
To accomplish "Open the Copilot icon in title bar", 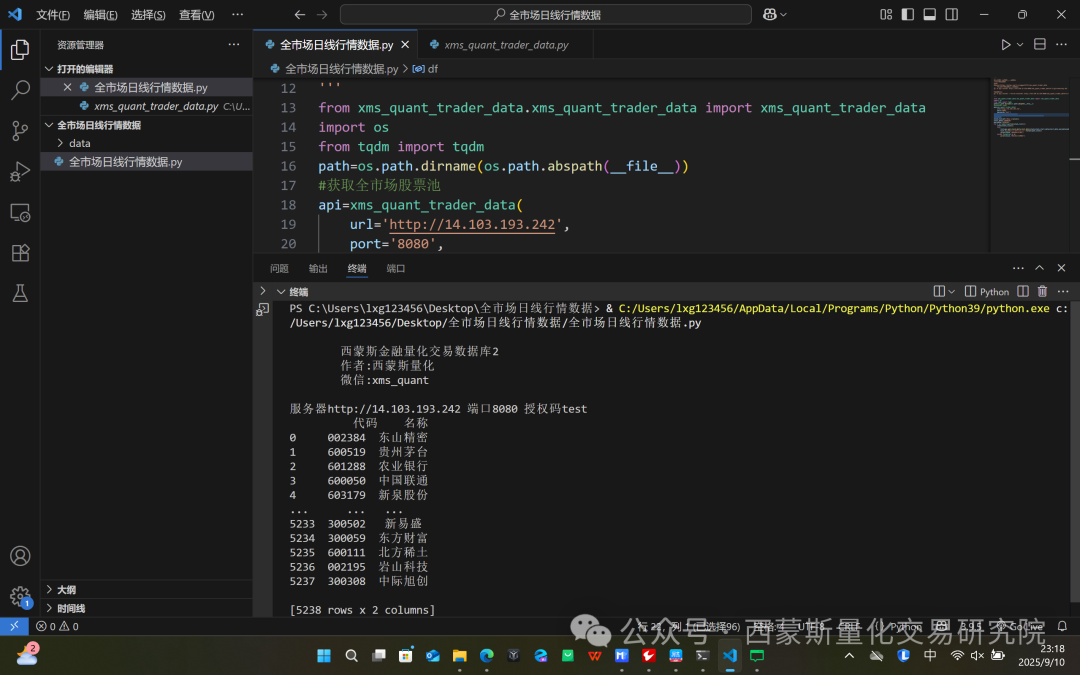I will [x=769, y=14].
